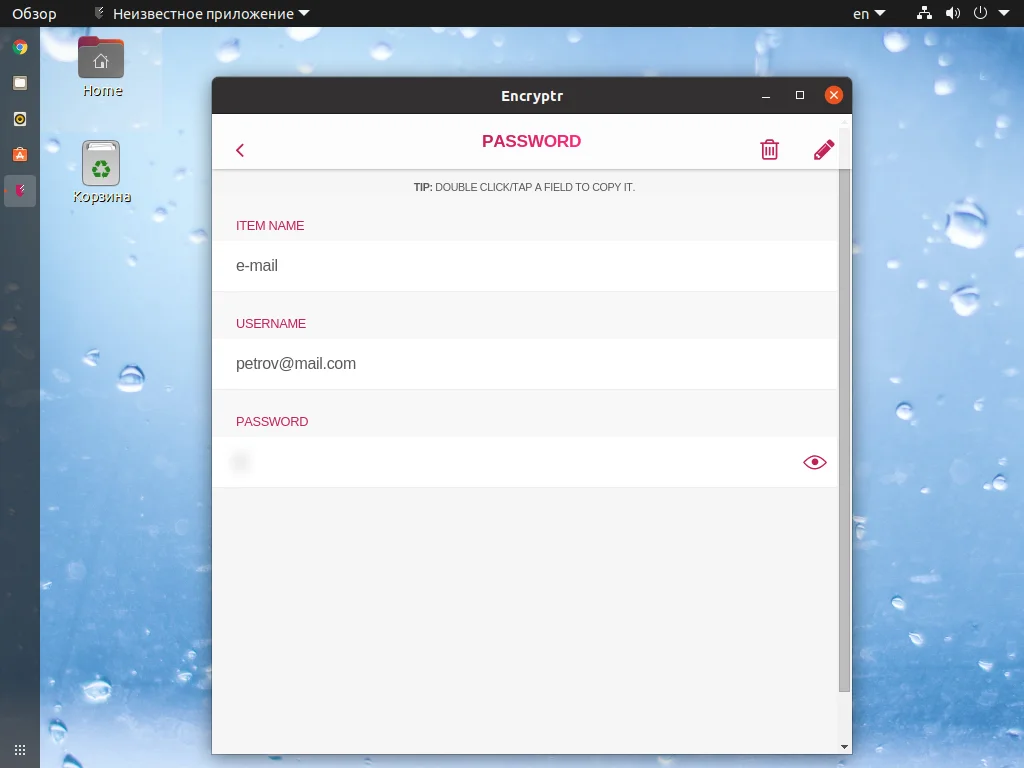Edit the entry with the pencil icon

pos(824,150)
